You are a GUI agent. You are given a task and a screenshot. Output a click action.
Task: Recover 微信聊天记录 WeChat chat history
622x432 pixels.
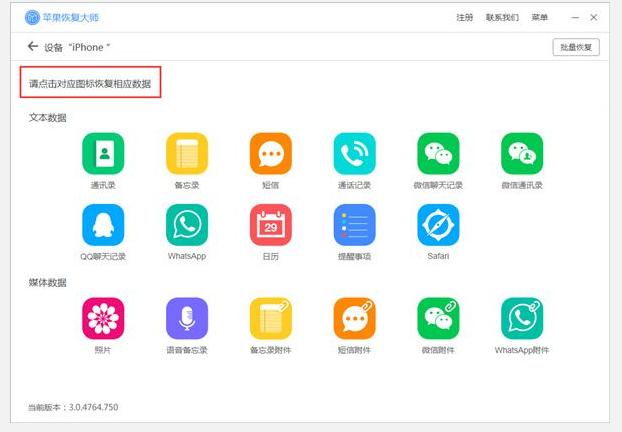438,154
